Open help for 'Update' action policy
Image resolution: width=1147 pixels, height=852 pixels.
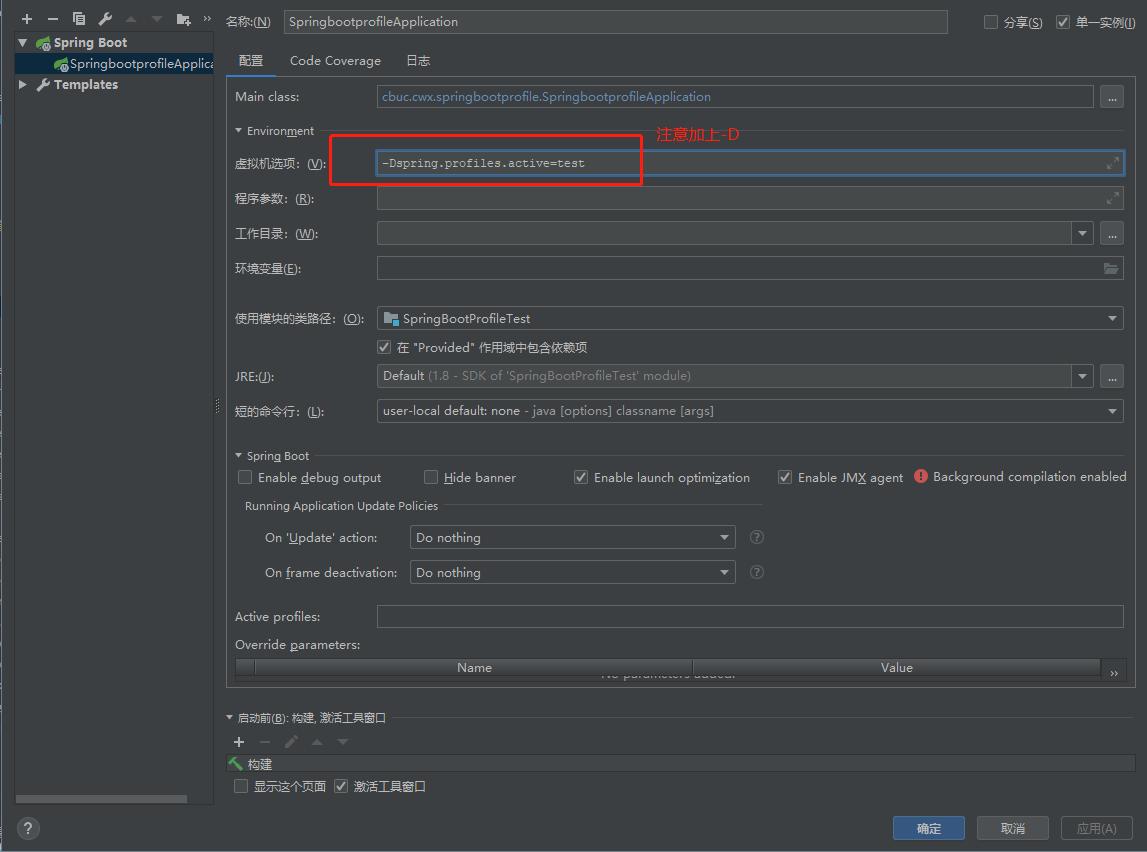[757, 537]
